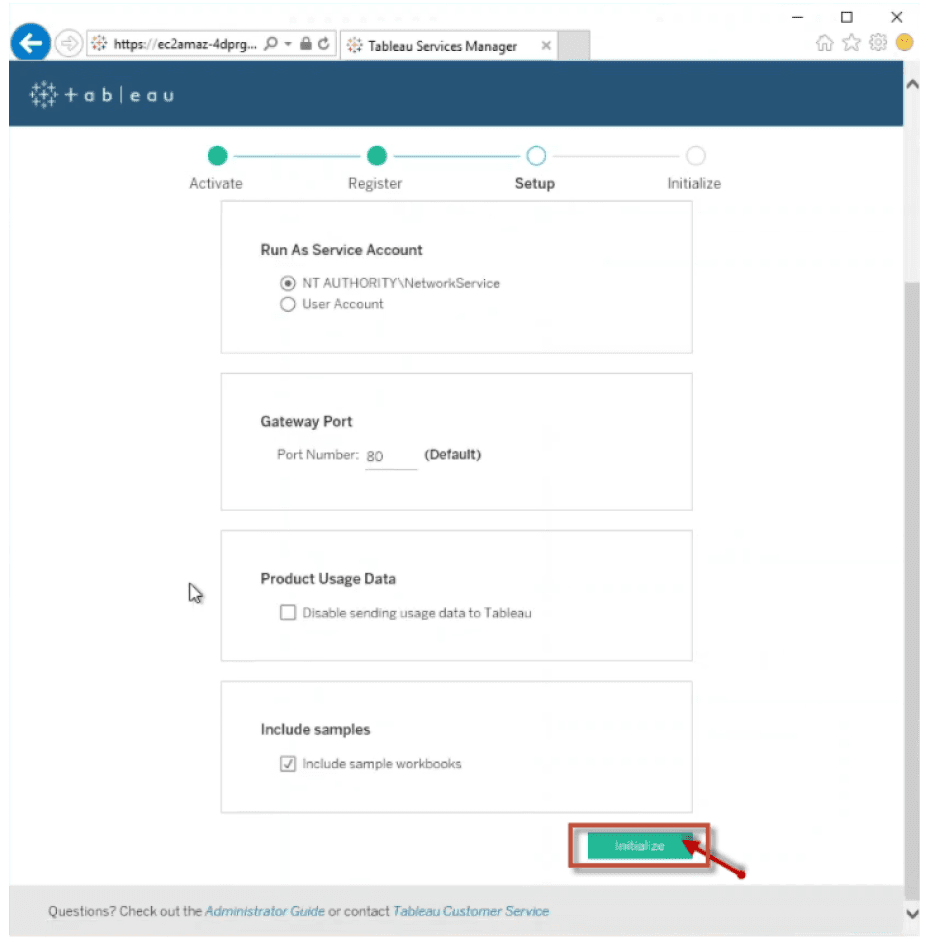Screen dimensions: 926x950
Task: Click the Initialize step circle
Action: [x=695, y=156]
